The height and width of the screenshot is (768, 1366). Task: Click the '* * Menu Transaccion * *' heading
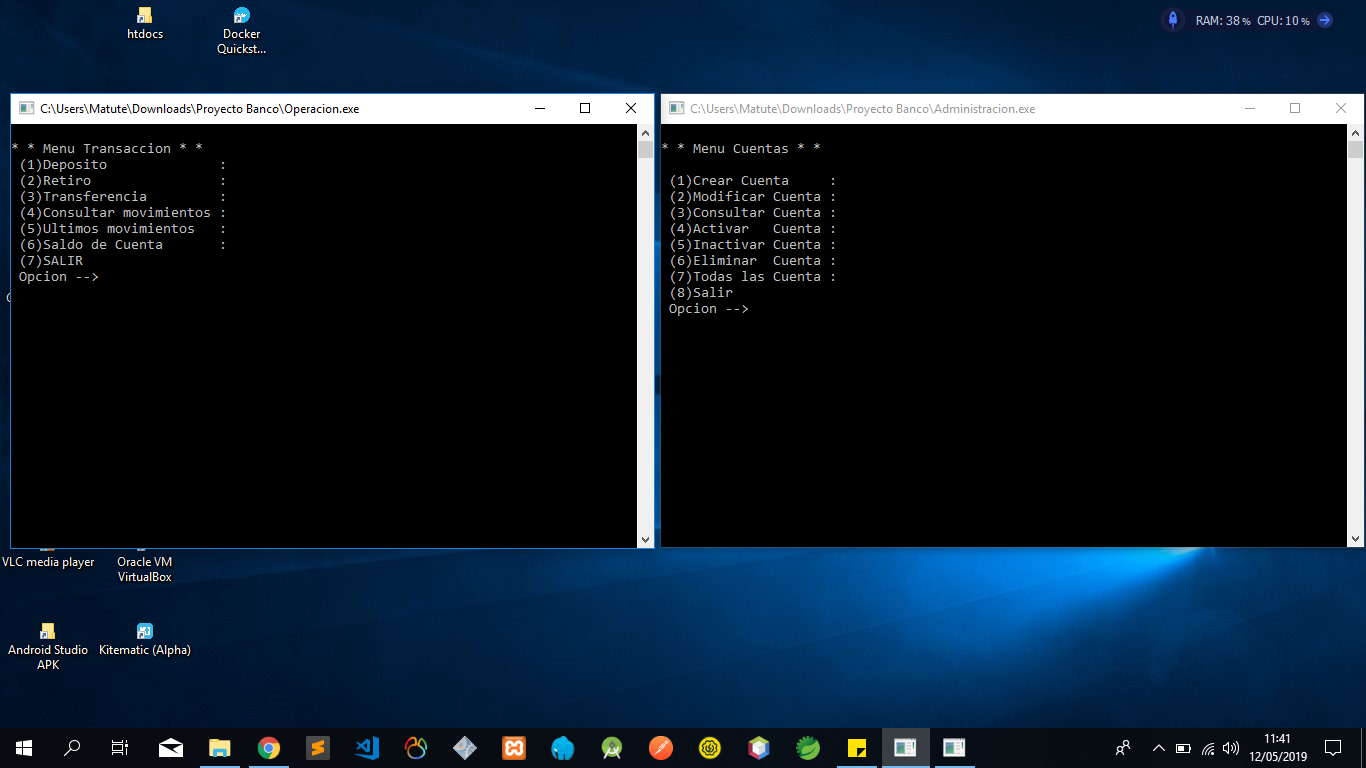(x=107, y=149)
